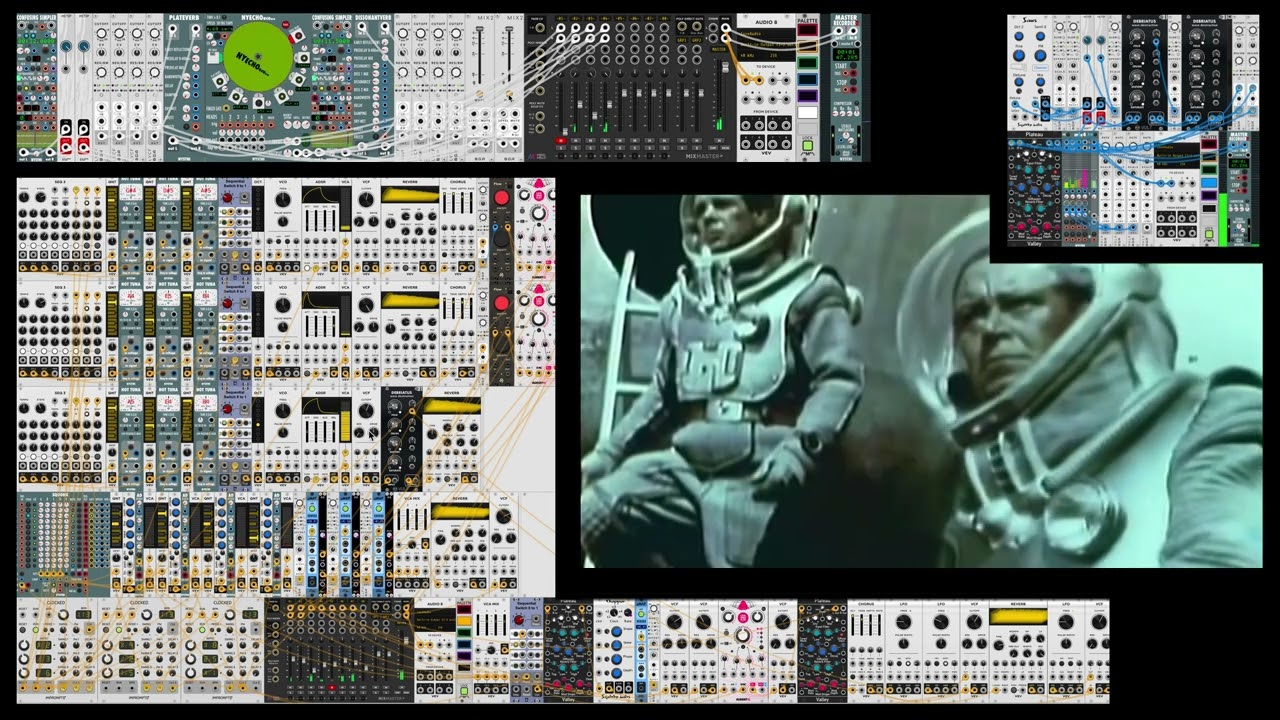The width and height of the screenshot is (1280, 720).
Task: Click the A#5 Hot Tuna tuner display
Action: coord(205,192)
